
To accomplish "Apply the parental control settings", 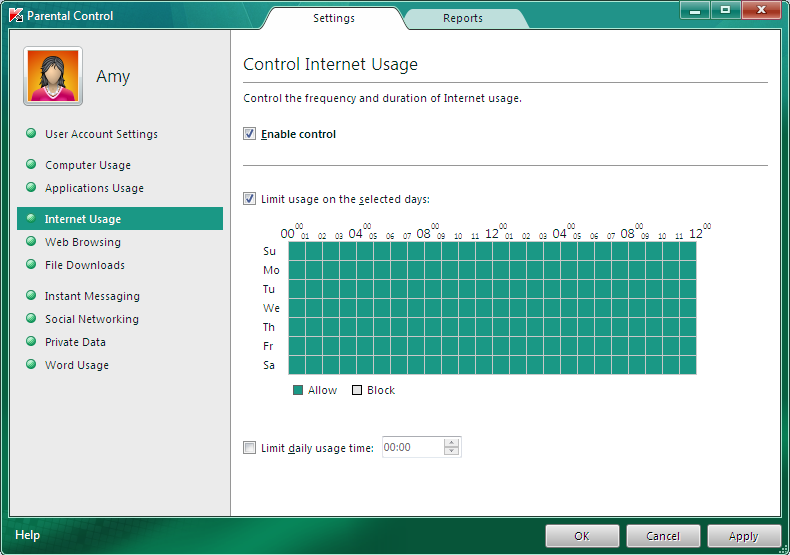I will point(744,536).
